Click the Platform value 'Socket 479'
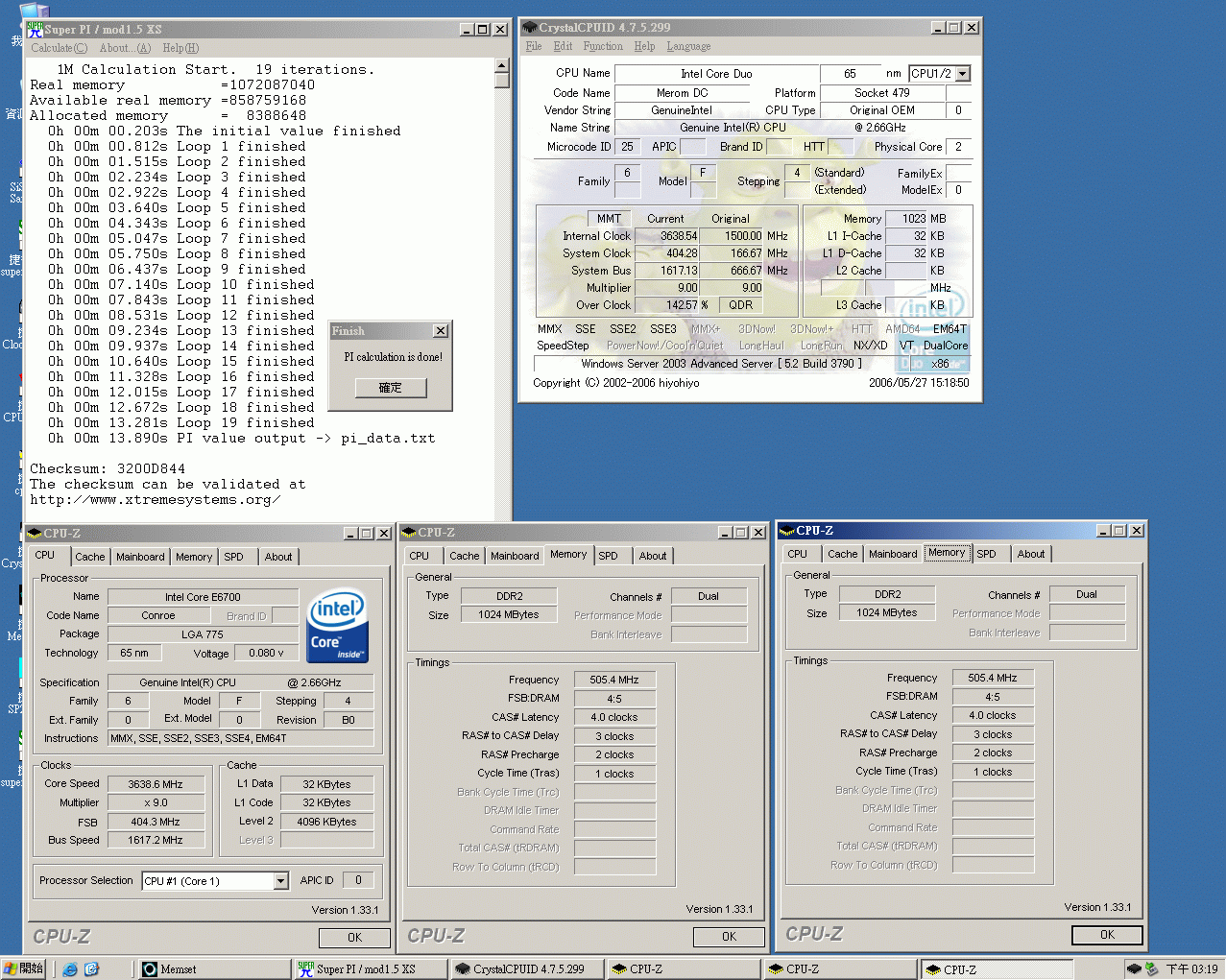 click(x=882, y=93)
